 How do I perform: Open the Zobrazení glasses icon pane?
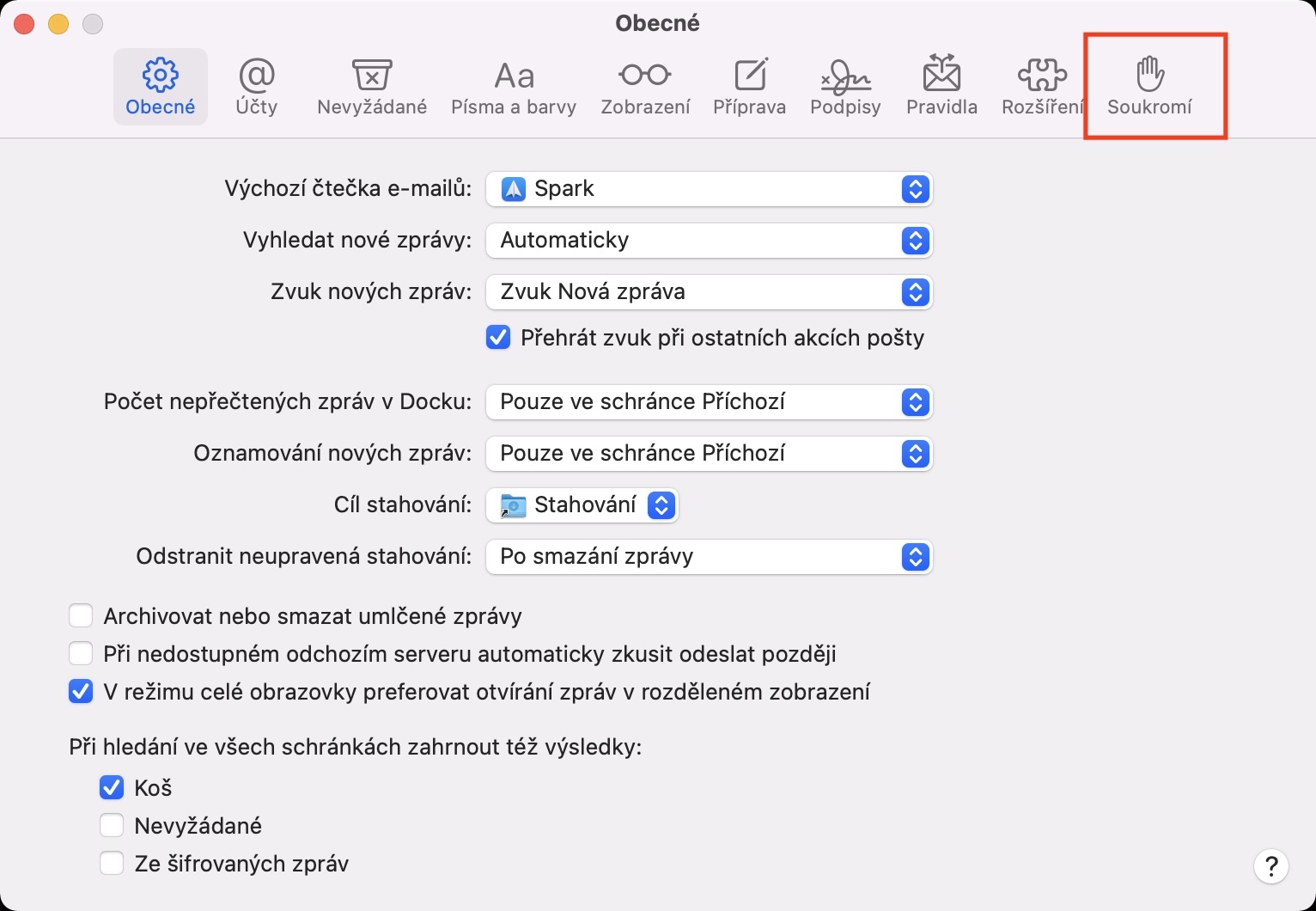pyautogui.click(x=645, y=87)
